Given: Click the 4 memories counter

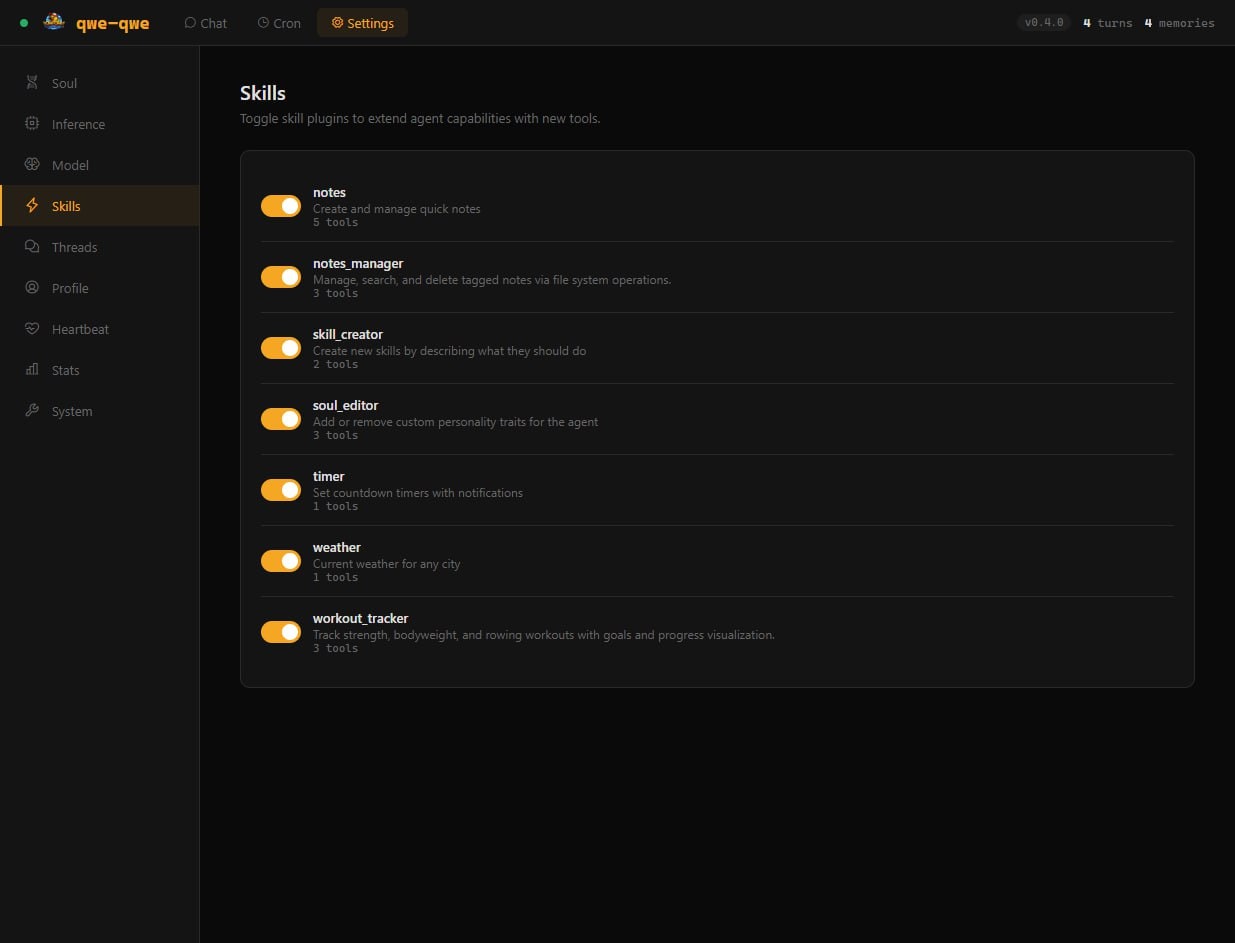Looking at the screenshot, I should [1180, 22].
